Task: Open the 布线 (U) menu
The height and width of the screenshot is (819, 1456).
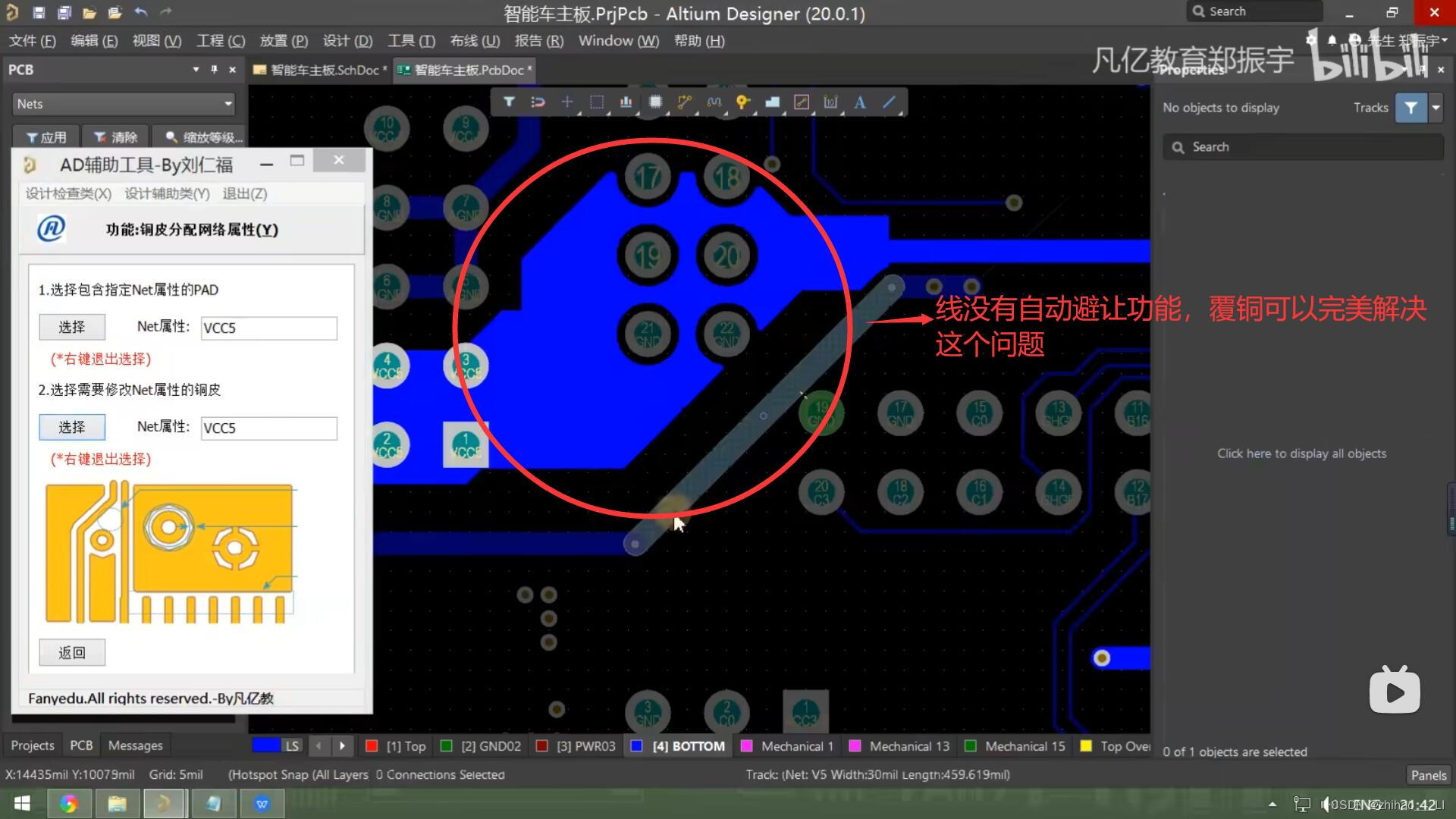Action: (475, 40)
